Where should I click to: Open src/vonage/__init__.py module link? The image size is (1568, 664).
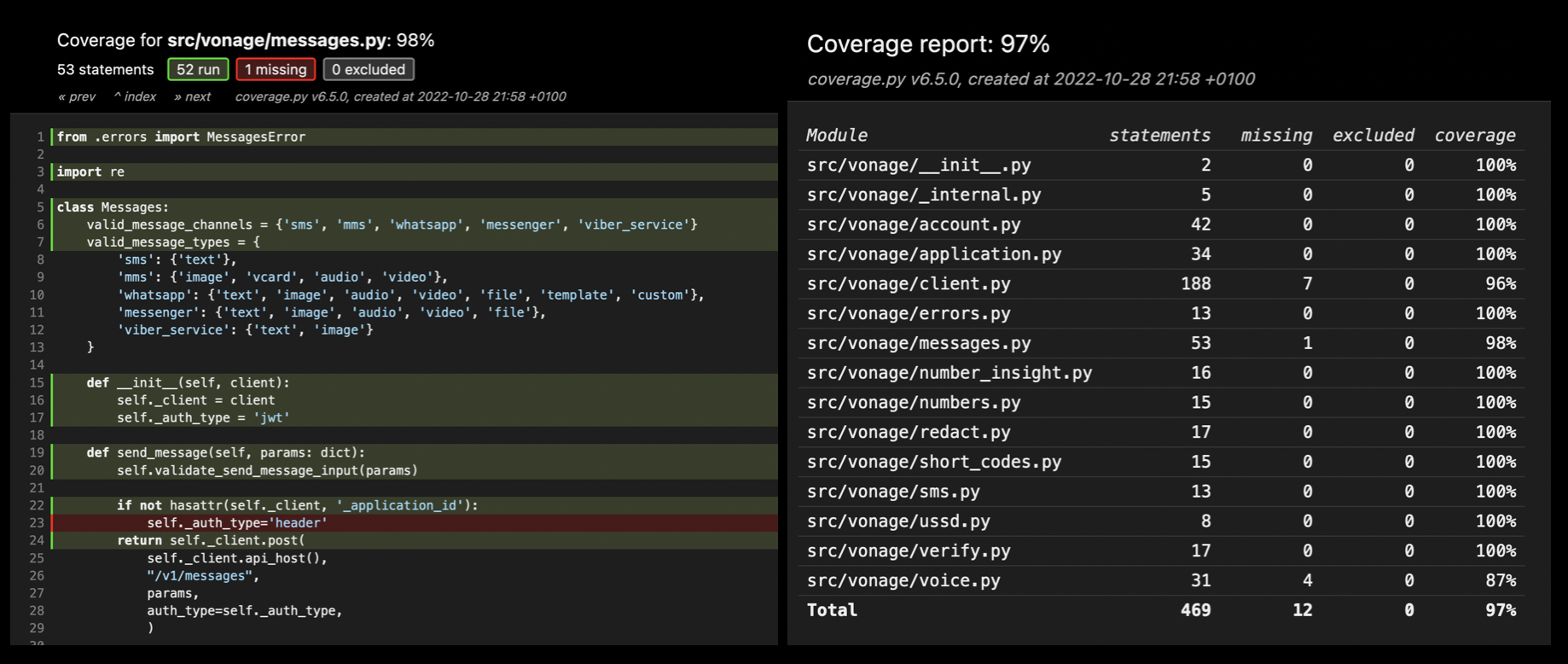click(x=919, y=165)
